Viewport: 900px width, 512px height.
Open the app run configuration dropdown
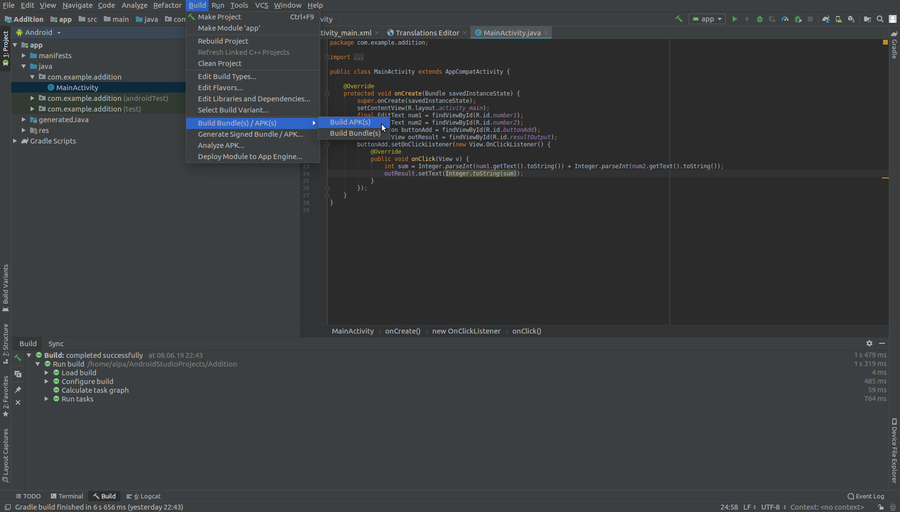tap(707, 19)
